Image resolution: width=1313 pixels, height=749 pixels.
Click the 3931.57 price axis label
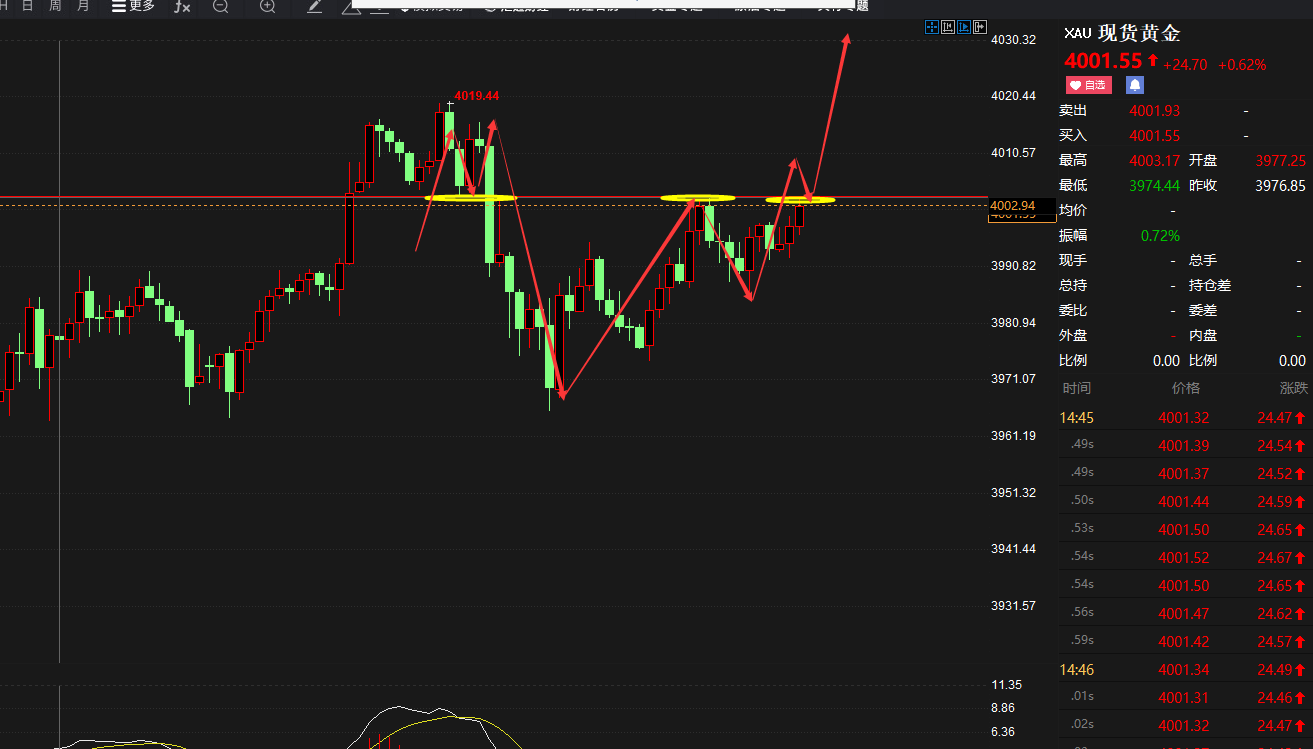coord(1013,606)
